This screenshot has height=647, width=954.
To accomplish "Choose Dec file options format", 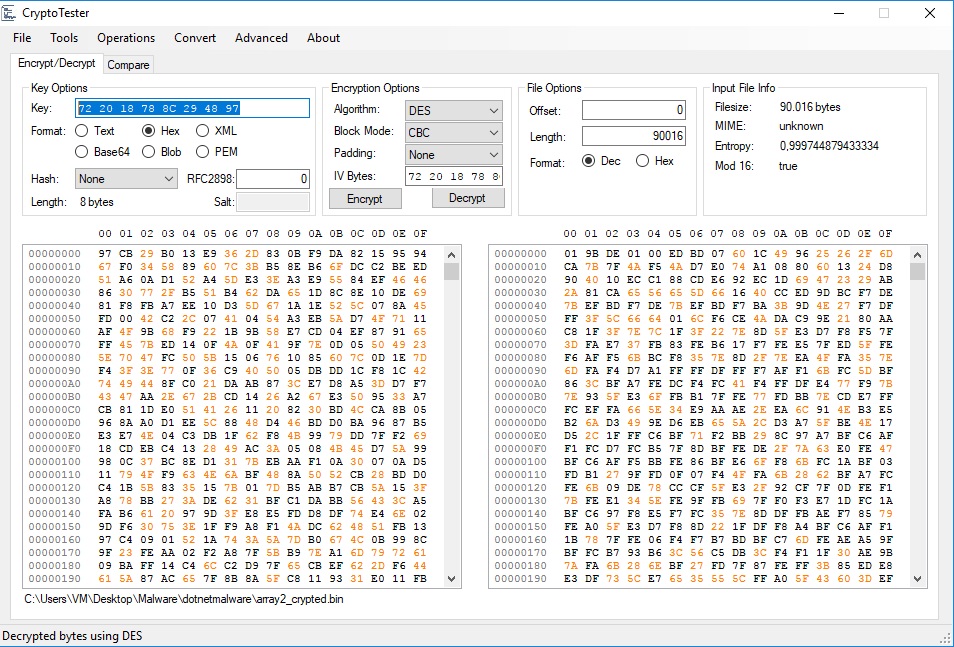I will 601,161.
